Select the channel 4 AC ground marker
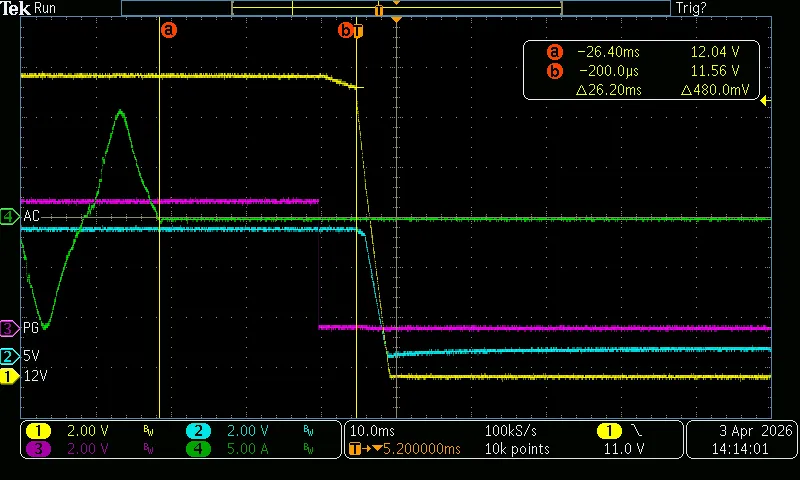 [8, 216]
